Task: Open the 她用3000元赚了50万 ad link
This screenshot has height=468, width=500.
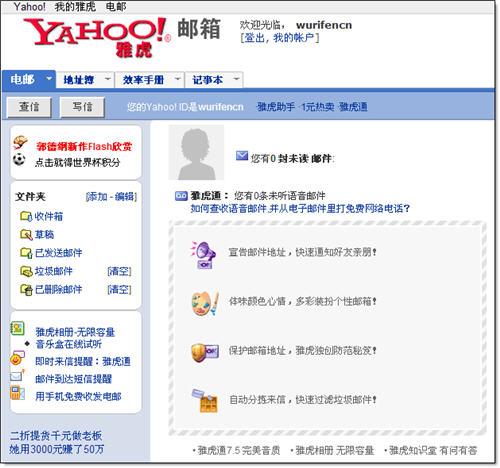Action: point(57,449)
